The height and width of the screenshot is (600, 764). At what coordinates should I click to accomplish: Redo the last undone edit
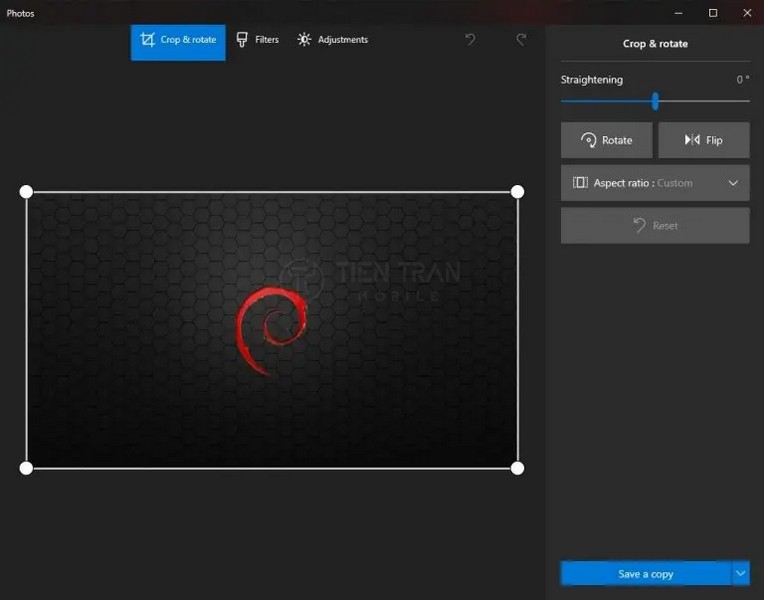(x=521, y=40)
